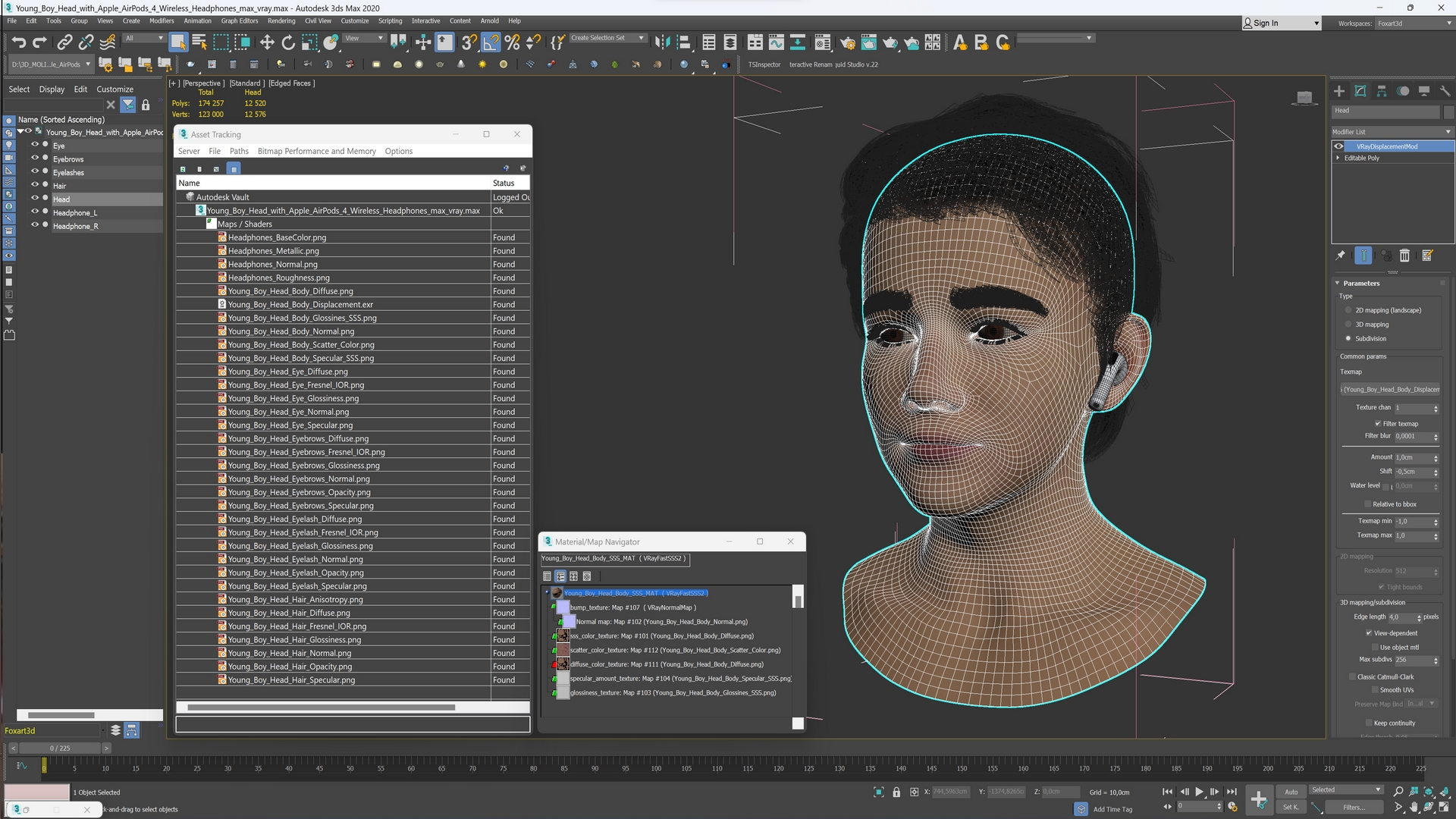
Task: Open the Modify command panel tab
Action: click(x=1360, y=91)
